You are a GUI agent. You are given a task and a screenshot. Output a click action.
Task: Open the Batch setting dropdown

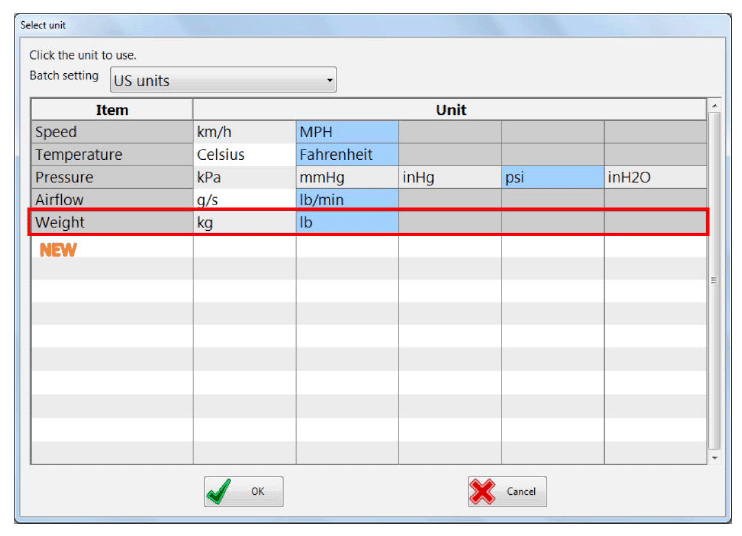click(x=222, y=81)
